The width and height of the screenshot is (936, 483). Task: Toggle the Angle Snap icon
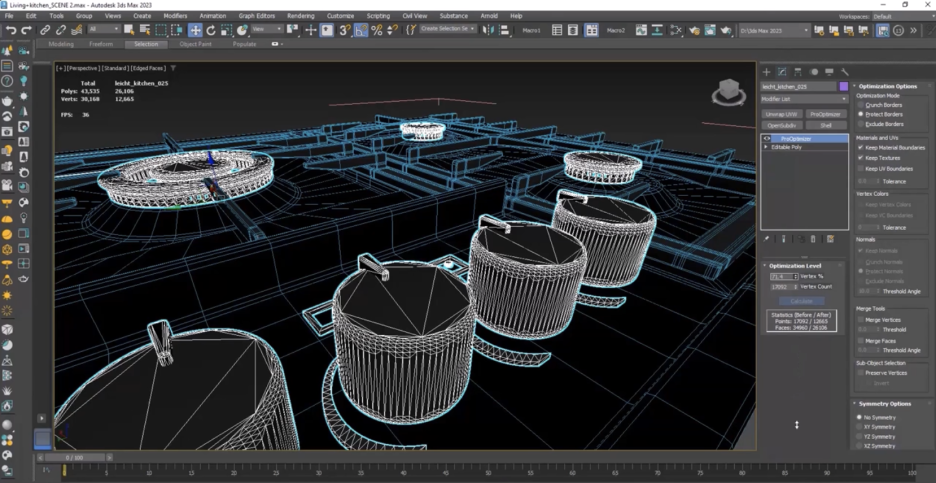pyautogui.click(x=361, y=30)
